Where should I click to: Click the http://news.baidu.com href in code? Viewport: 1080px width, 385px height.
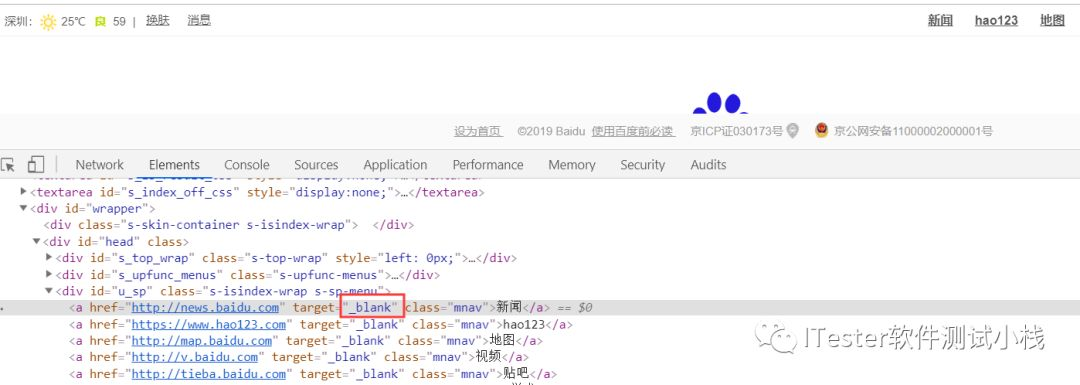tap(205, 307)
